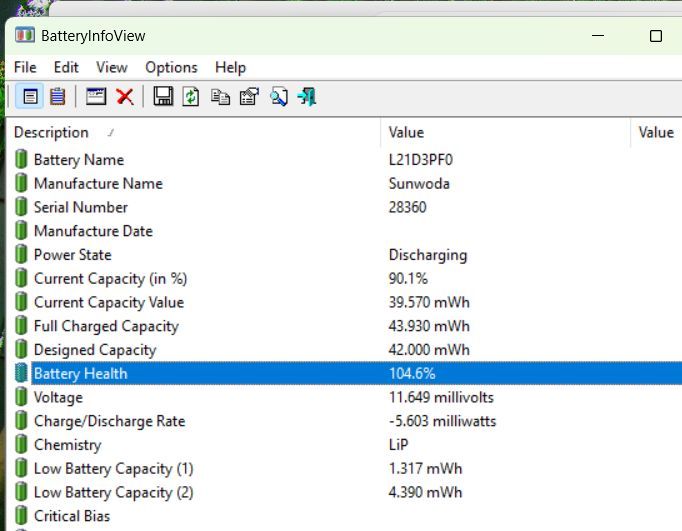Image resolution: width=682 pixels, height=531 pixels.
Task: Click the first Value column header
Action: (406, 133)
